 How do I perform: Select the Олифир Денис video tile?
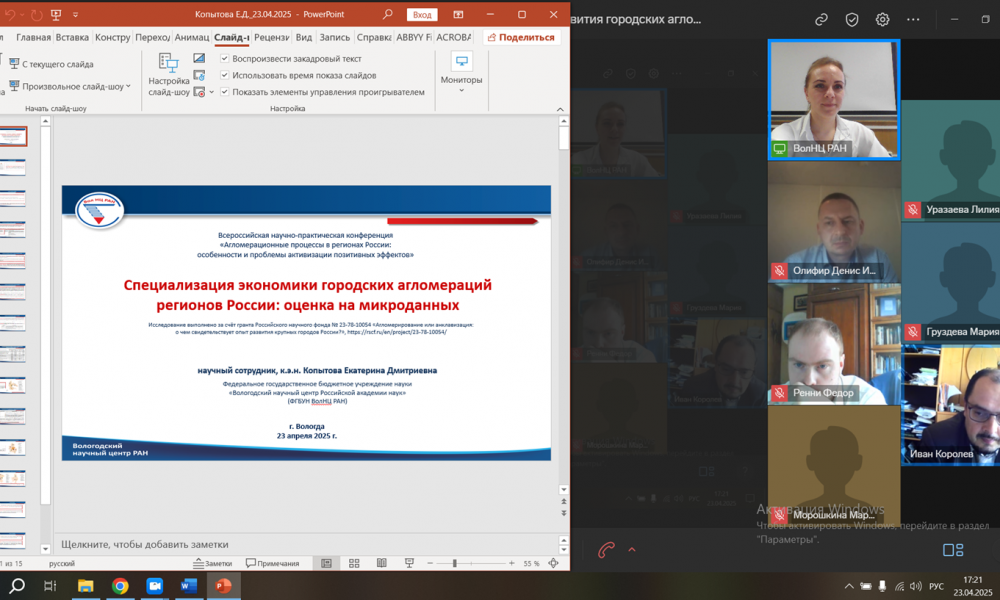pos(834,222)
